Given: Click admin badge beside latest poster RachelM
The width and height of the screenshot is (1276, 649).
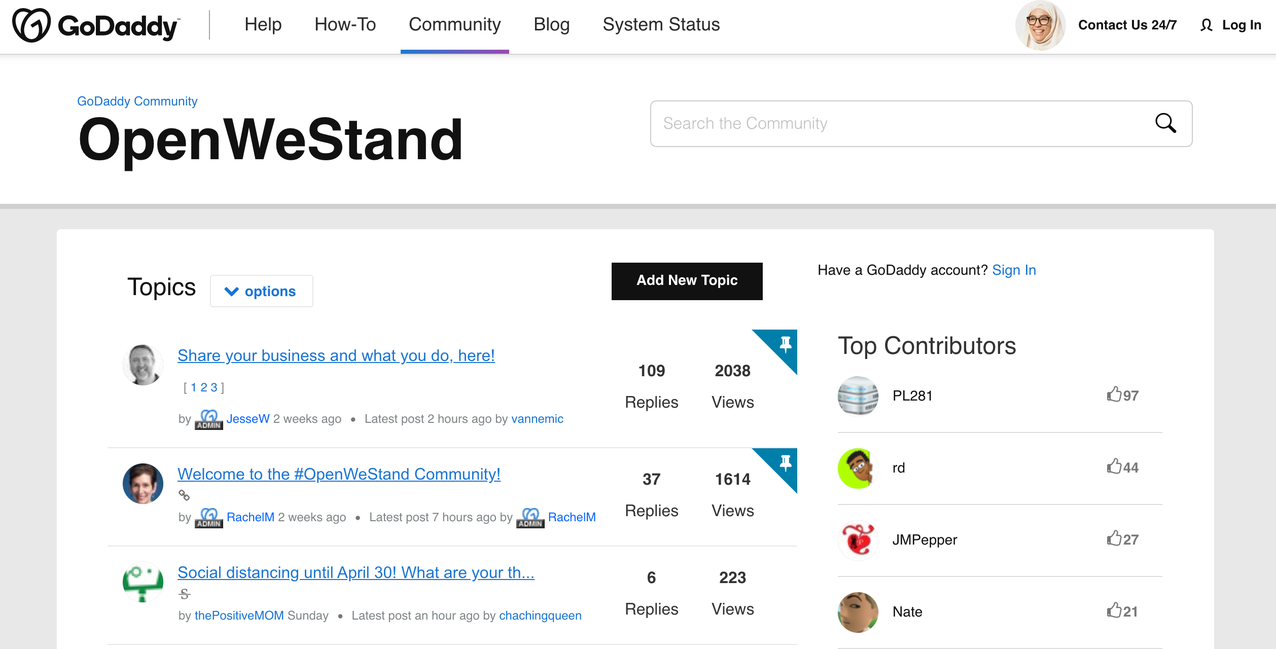Looking at the screenshot, I should pos(530,518).
